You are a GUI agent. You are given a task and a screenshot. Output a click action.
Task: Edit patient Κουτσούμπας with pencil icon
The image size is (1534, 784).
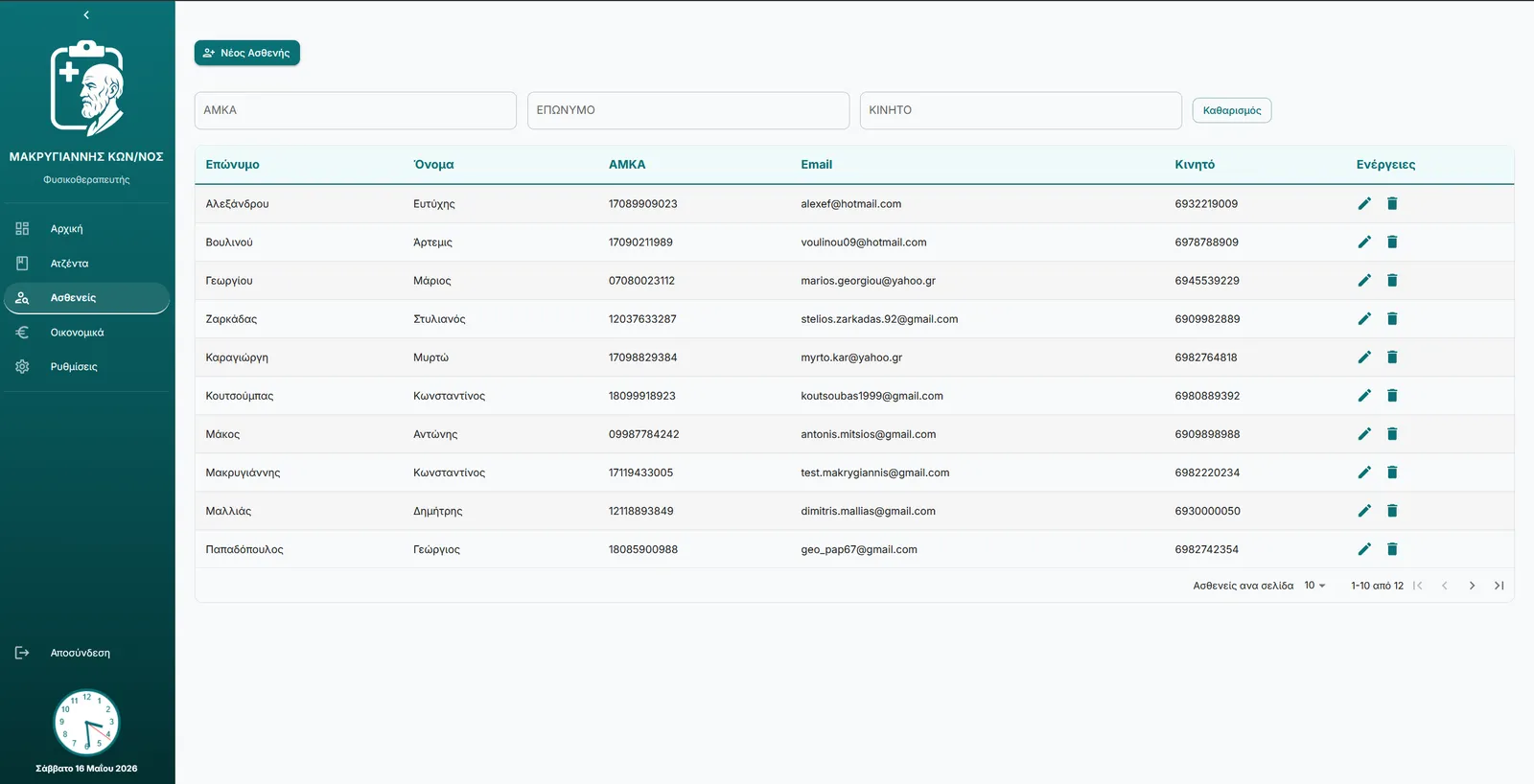(1364, 395)
